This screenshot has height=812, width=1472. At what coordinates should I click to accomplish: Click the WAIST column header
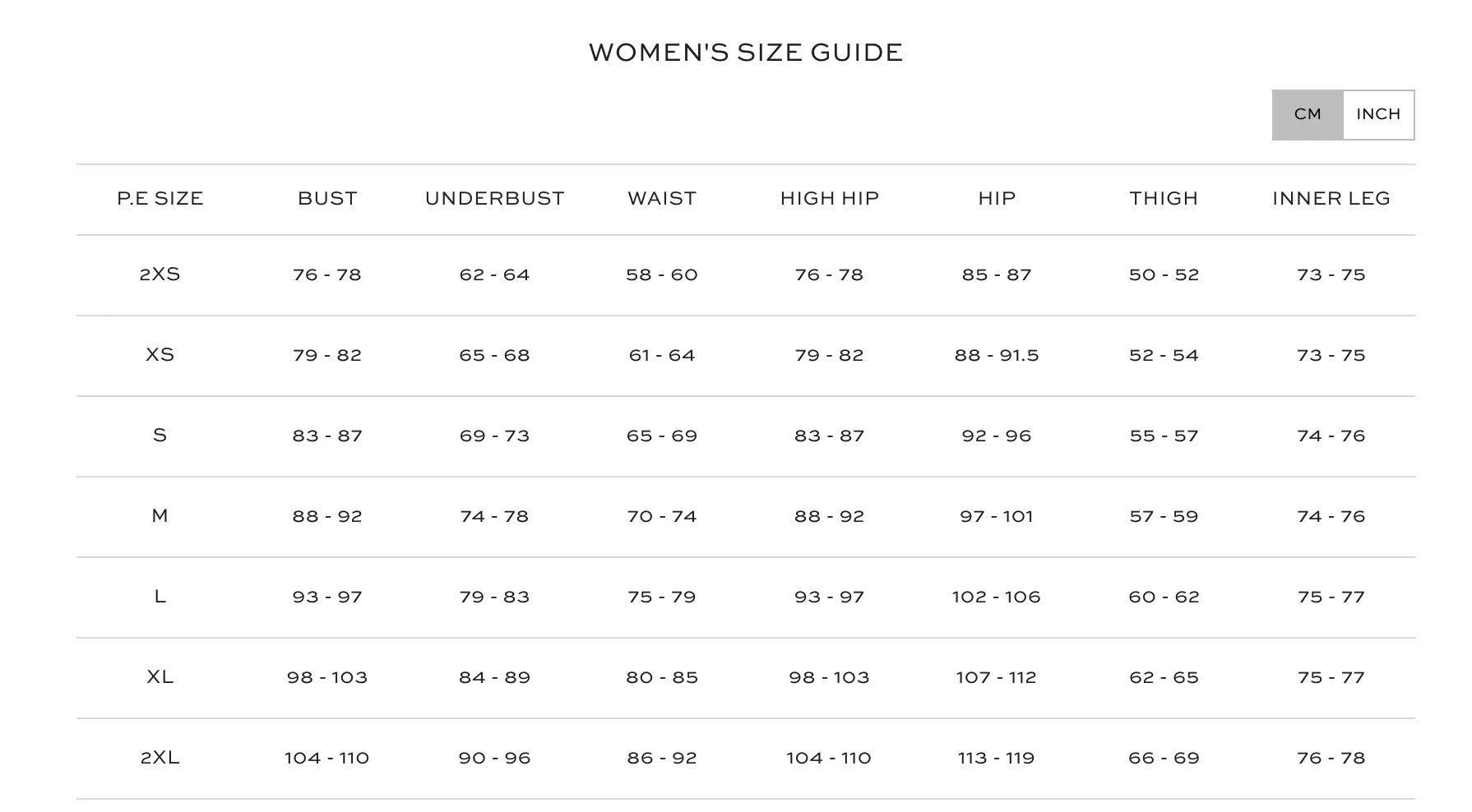(662, 199)
